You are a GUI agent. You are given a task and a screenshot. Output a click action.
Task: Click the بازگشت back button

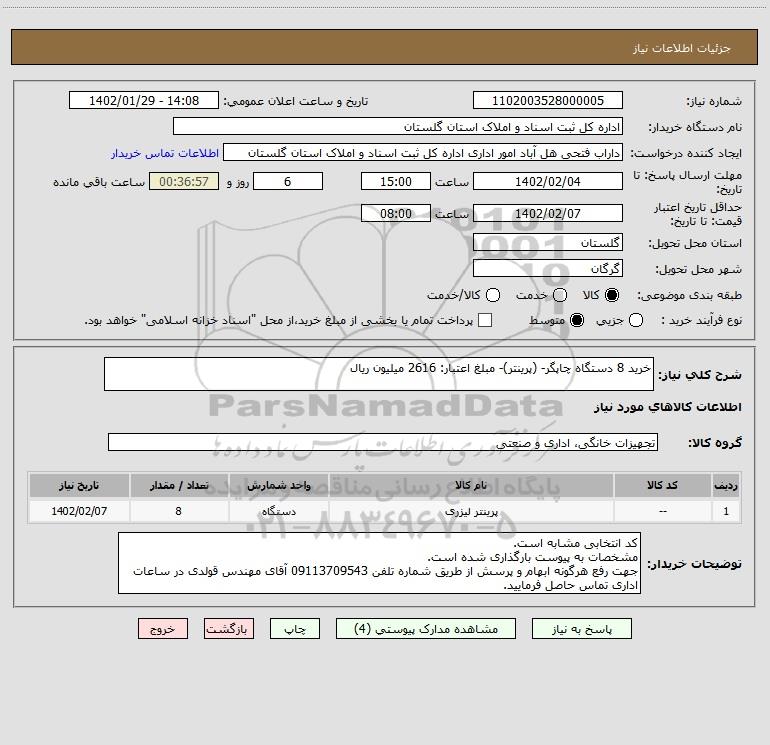tap(229, 629)
